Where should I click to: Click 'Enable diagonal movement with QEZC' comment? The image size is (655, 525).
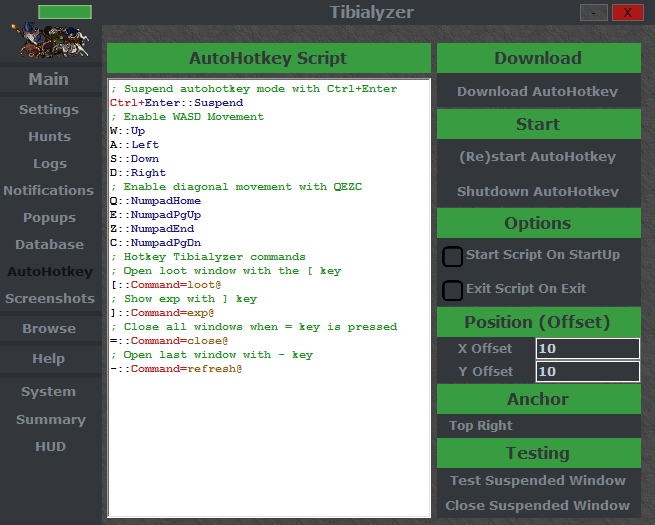pos(236,187)
